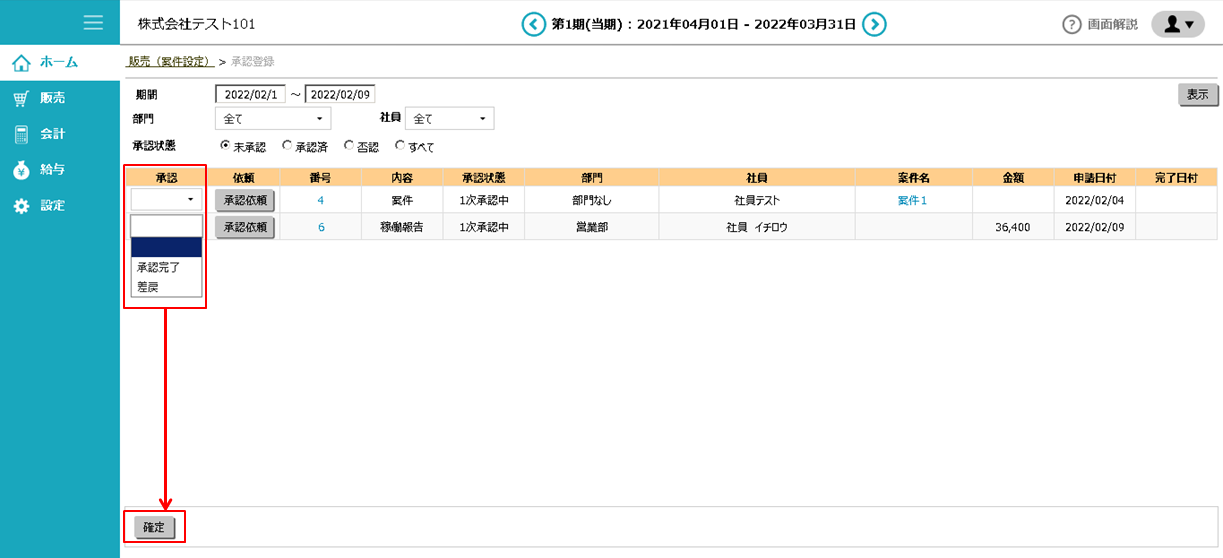The image size is (1223, 558).
Task: Choose 承認完了 from the open dropdown list
Action: coord(159,268)
